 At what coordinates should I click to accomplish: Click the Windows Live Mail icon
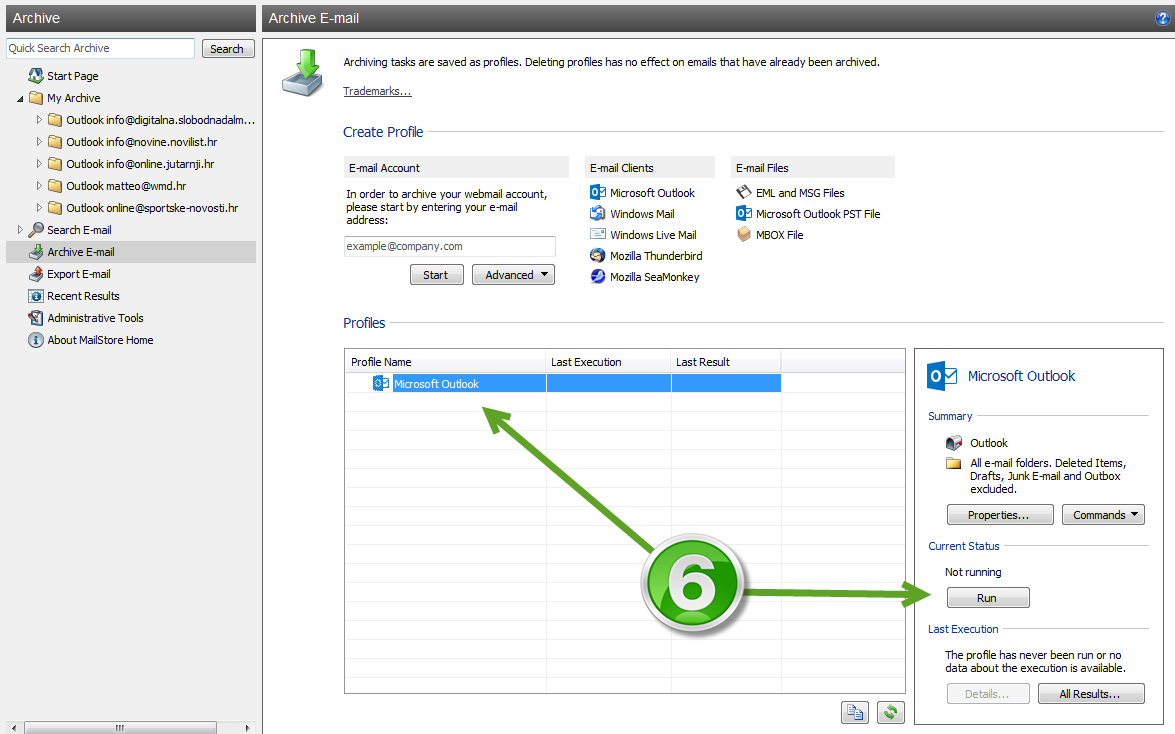pyautogui.click(x=597, y=234)
